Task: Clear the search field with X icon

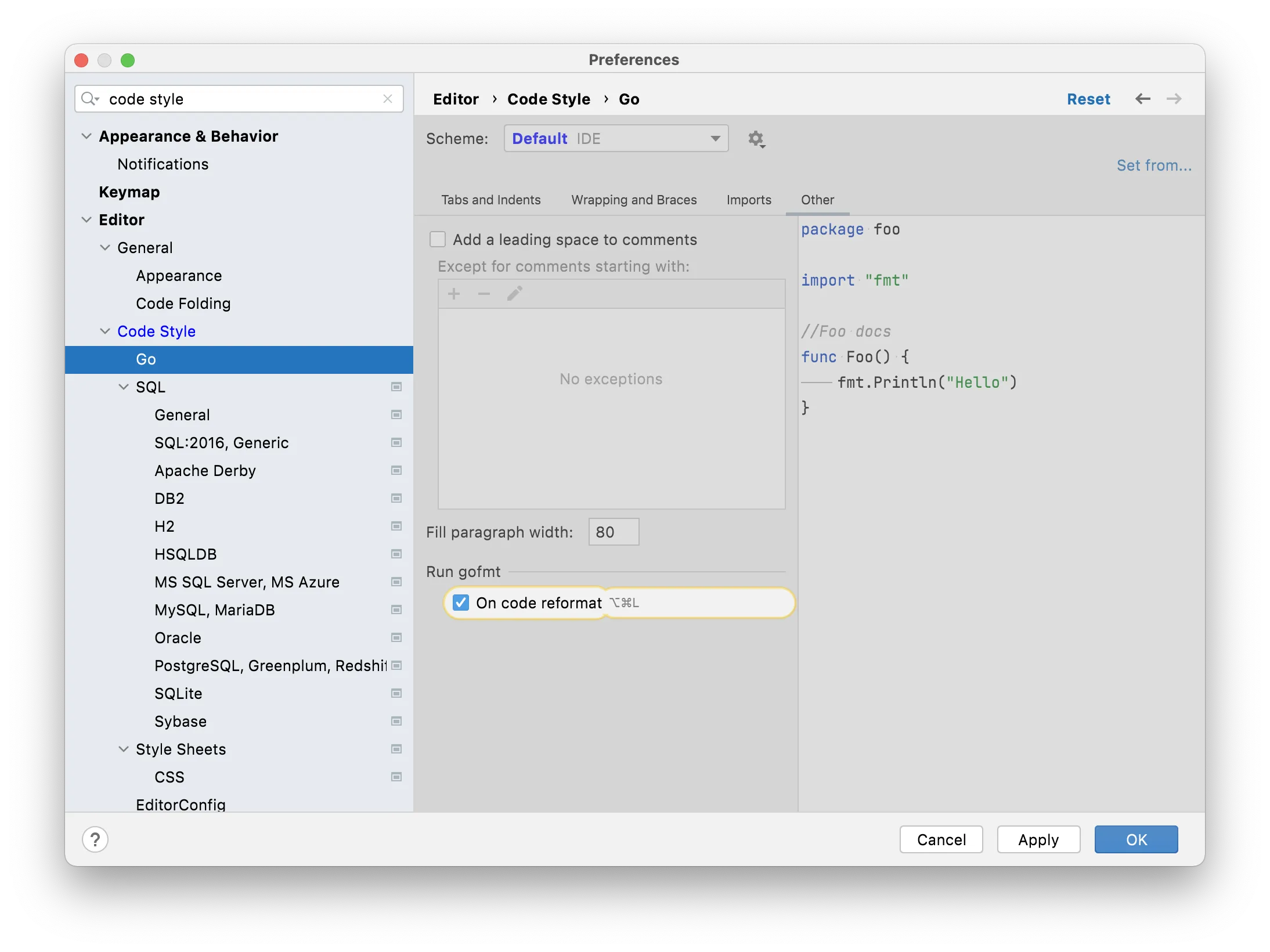Action: 388,99
